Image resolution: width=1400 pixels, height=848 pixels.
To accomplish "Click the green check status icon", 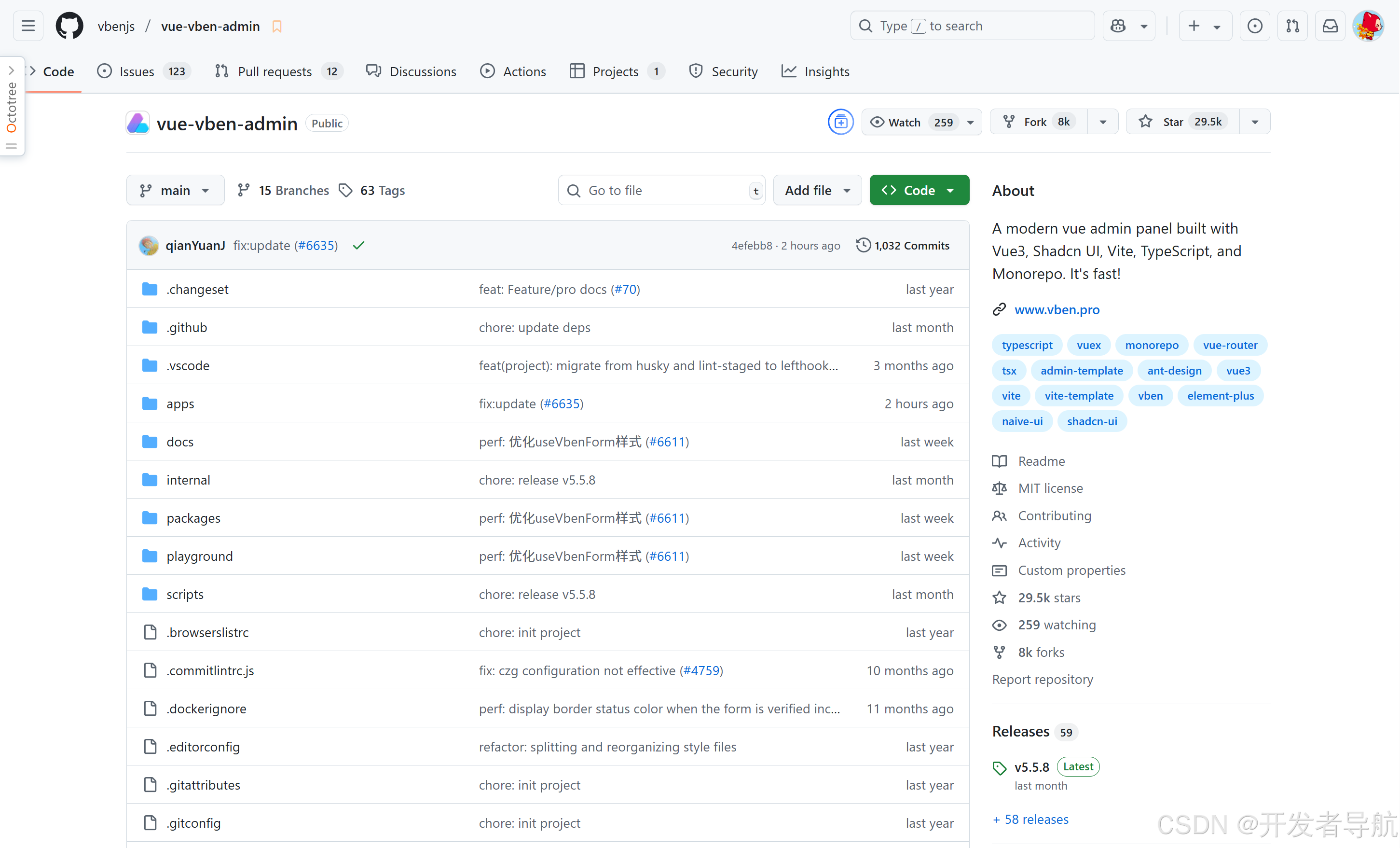I will (x=358, y=246).
